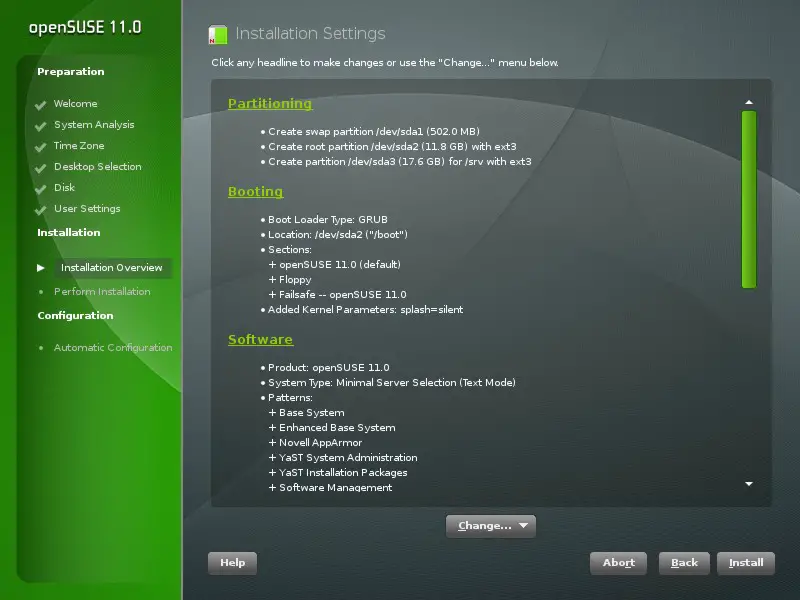
Task: Click the '+ YaST Installation Packages' pattern
Action: coord(338,472)
